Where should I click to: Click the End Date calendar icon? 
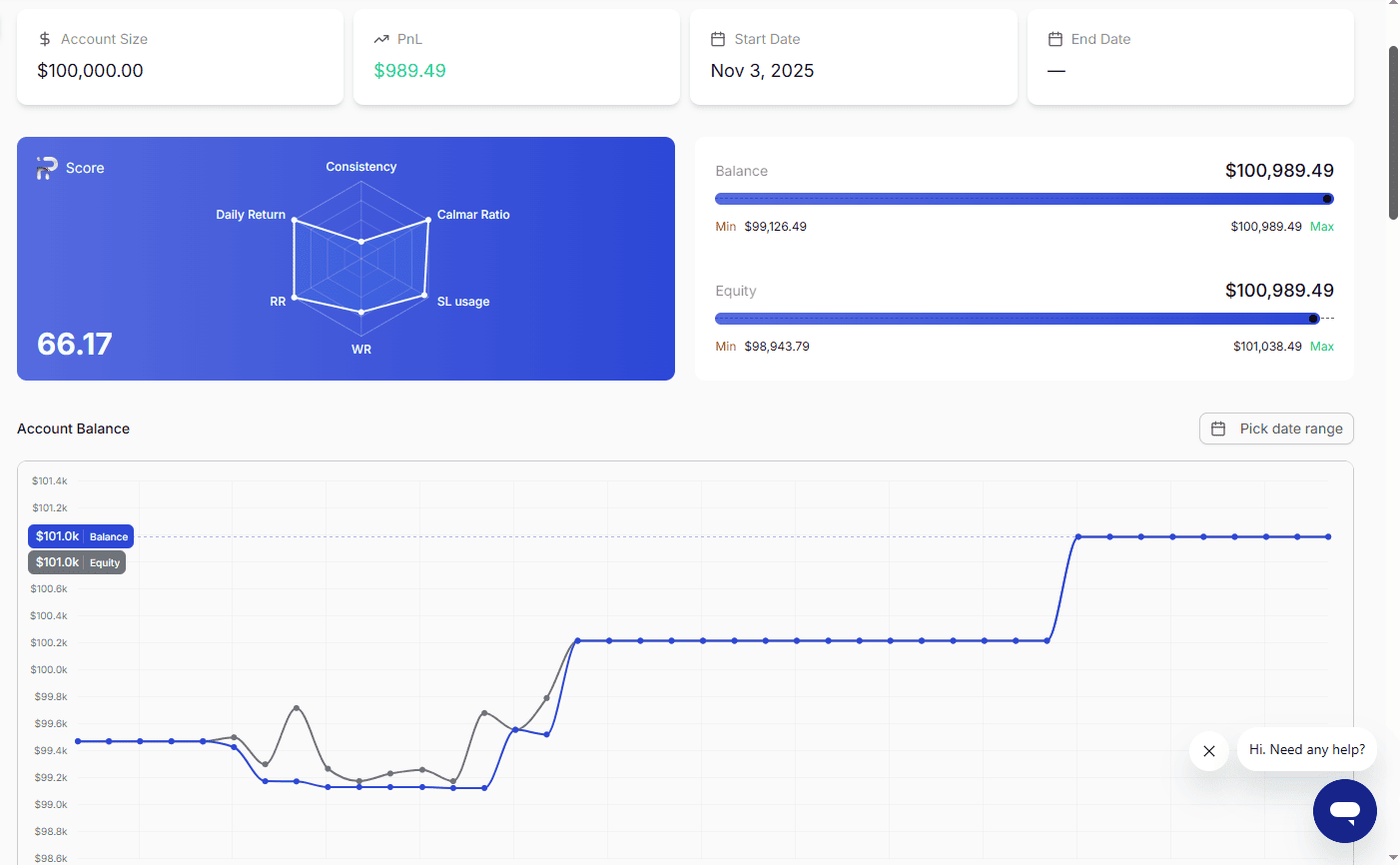(1054, 39)
